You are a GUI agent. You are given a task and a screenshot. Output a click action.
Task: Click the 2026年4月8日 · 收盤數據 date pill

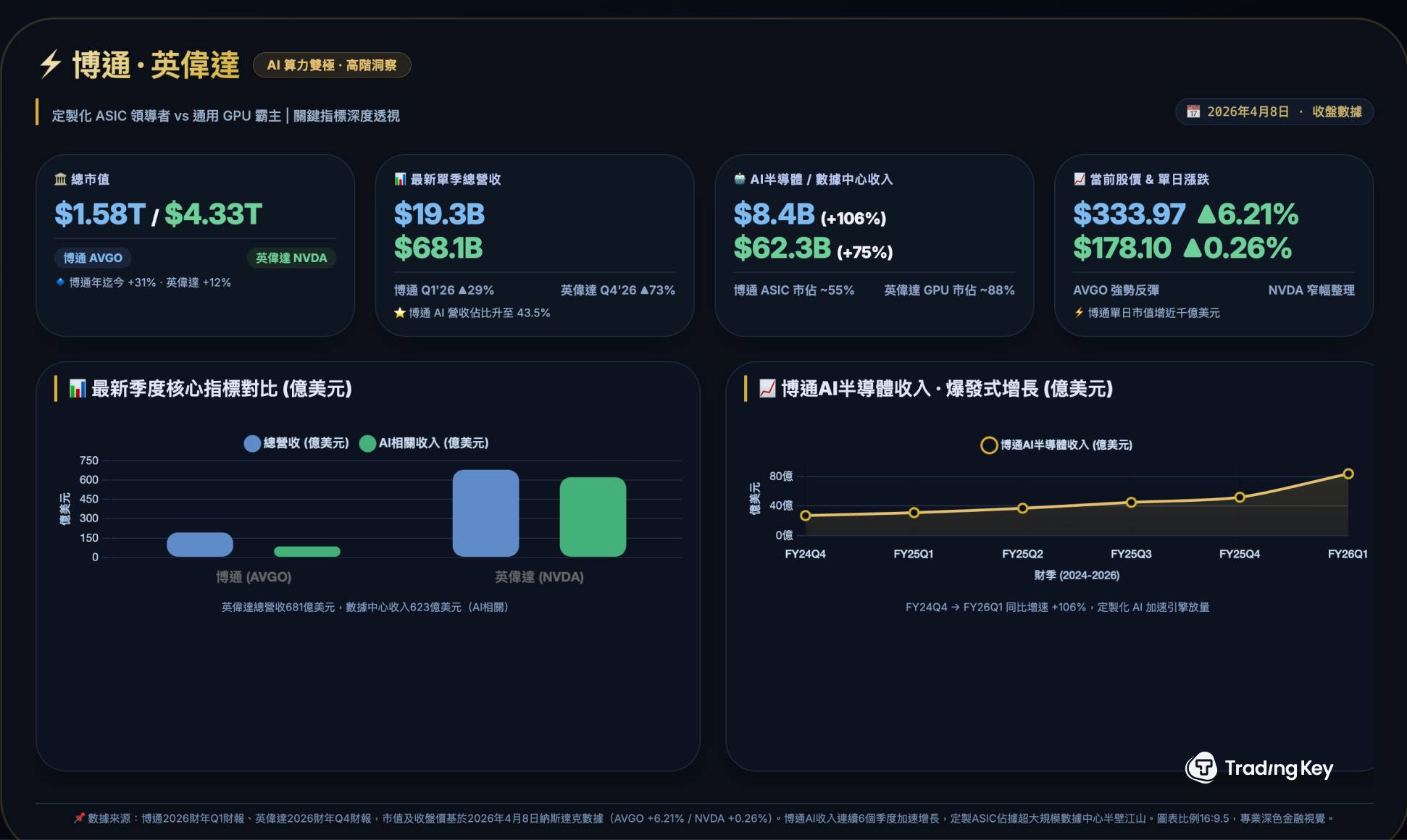(x=1274, y=112)
